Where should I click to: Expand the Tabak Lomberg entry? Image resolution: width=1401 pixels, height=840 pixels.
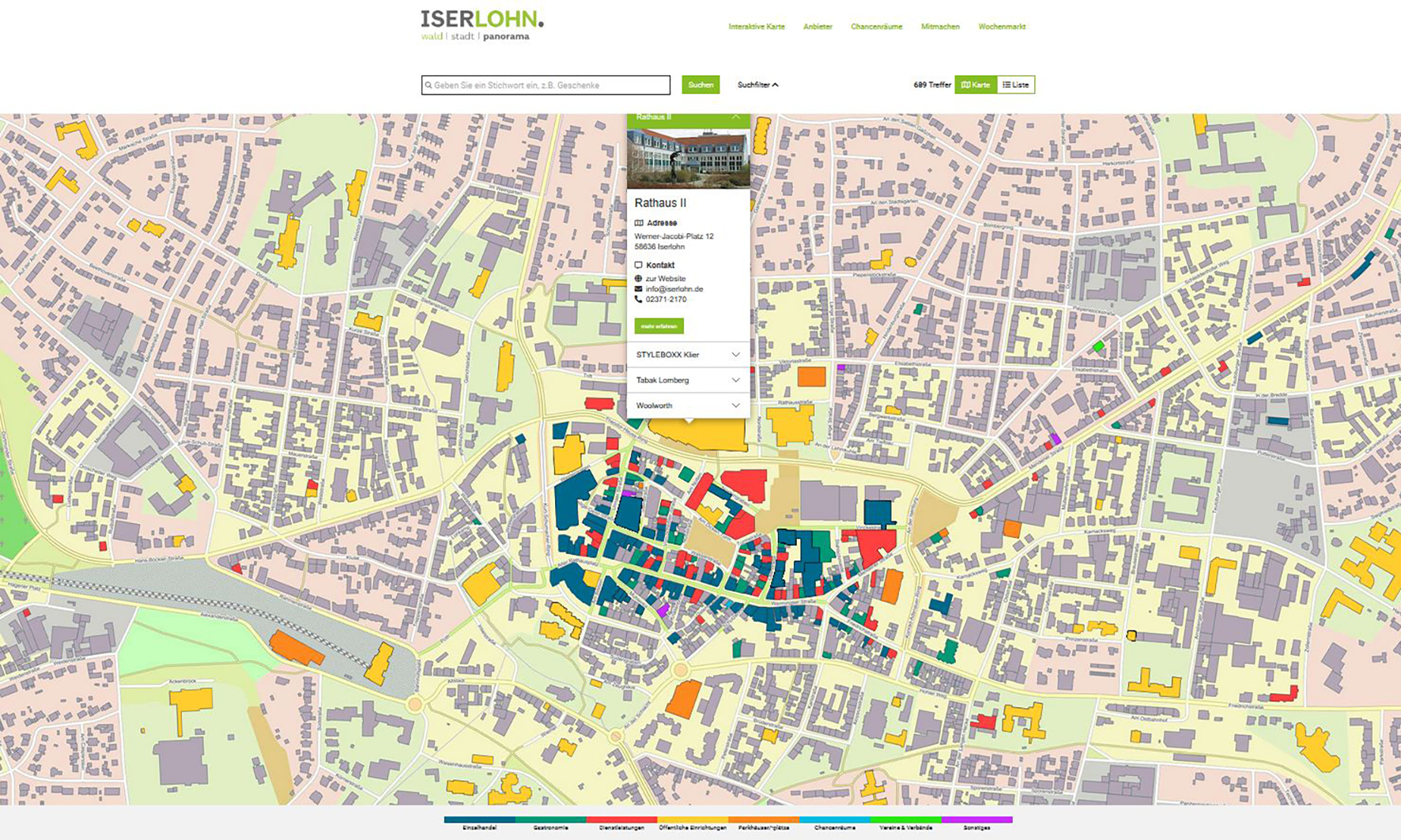tap(688, 380)
